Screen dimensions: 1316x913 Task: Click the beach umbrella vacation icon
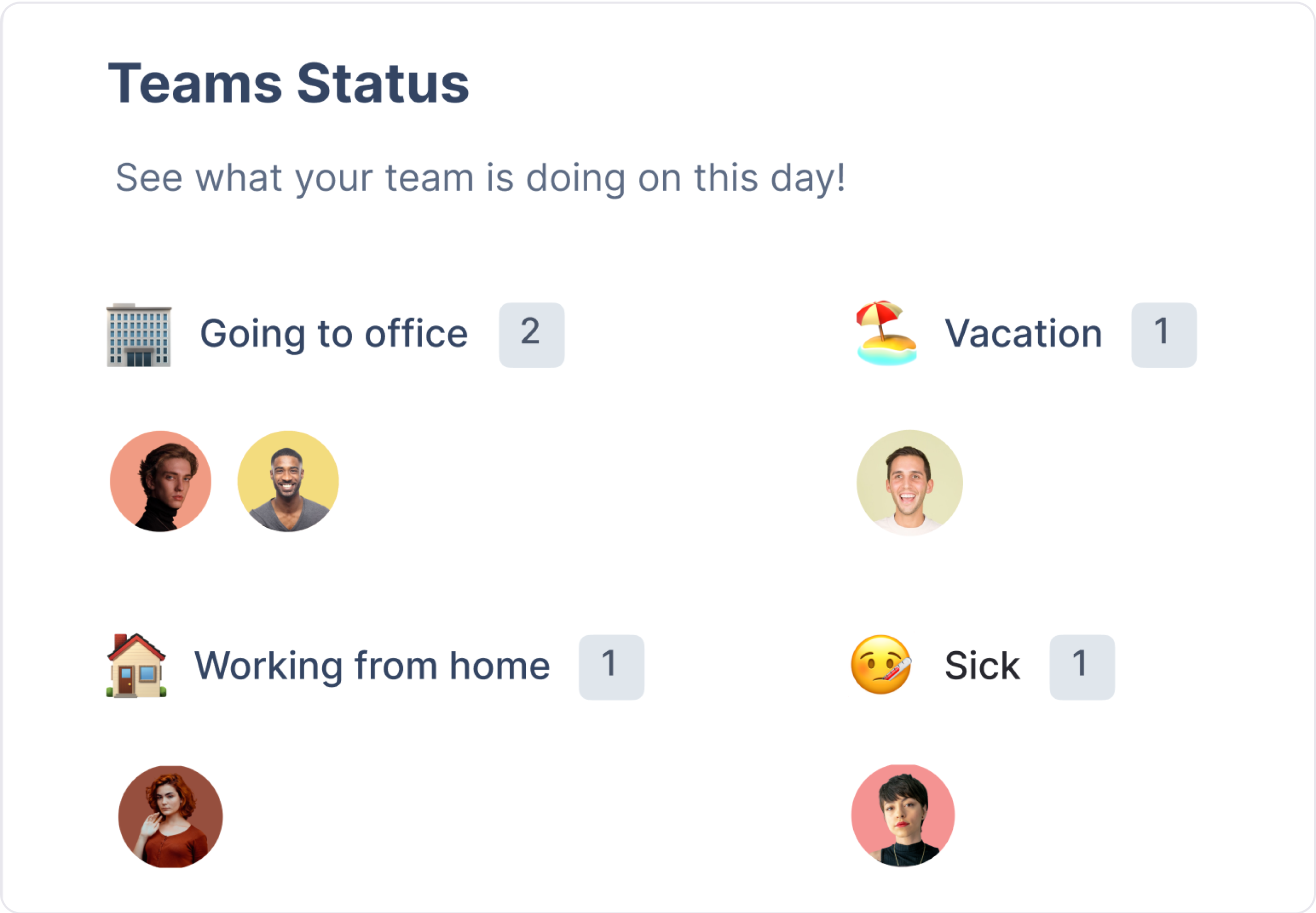click(x=886, y=333)
